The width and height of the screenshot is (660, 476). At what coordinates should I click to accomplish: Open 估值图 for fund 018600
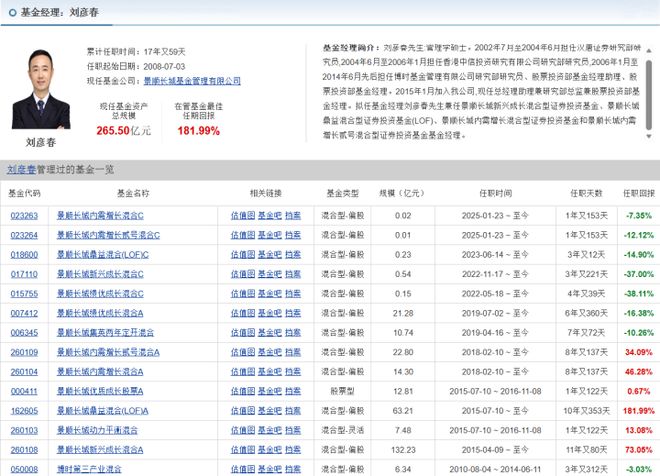(243, 255)
